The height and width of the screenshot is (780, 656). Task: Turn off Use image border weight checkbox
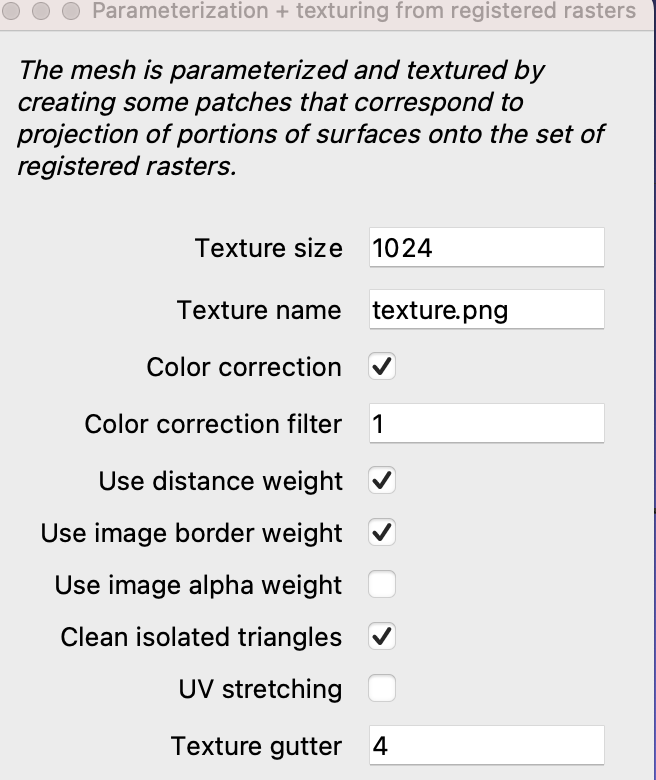click(382, 533)
